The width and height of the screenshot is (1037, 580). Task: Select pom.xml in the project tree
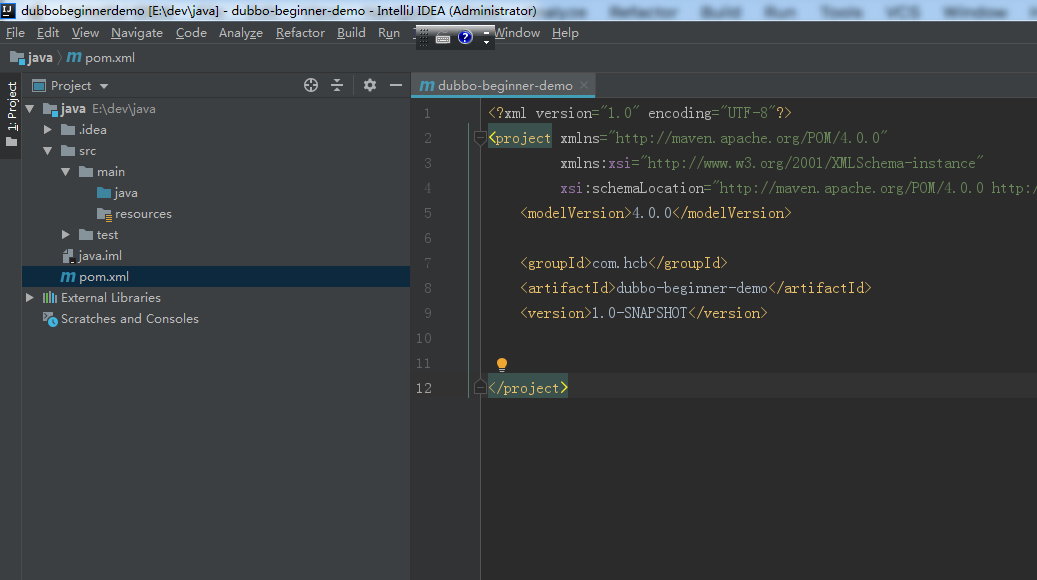pos(216,277)
